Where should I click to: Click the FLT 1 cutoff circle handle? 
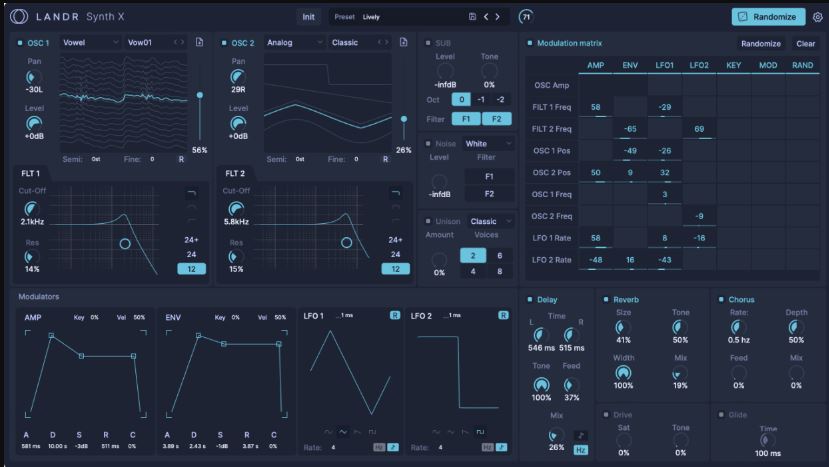pos(125,244)
